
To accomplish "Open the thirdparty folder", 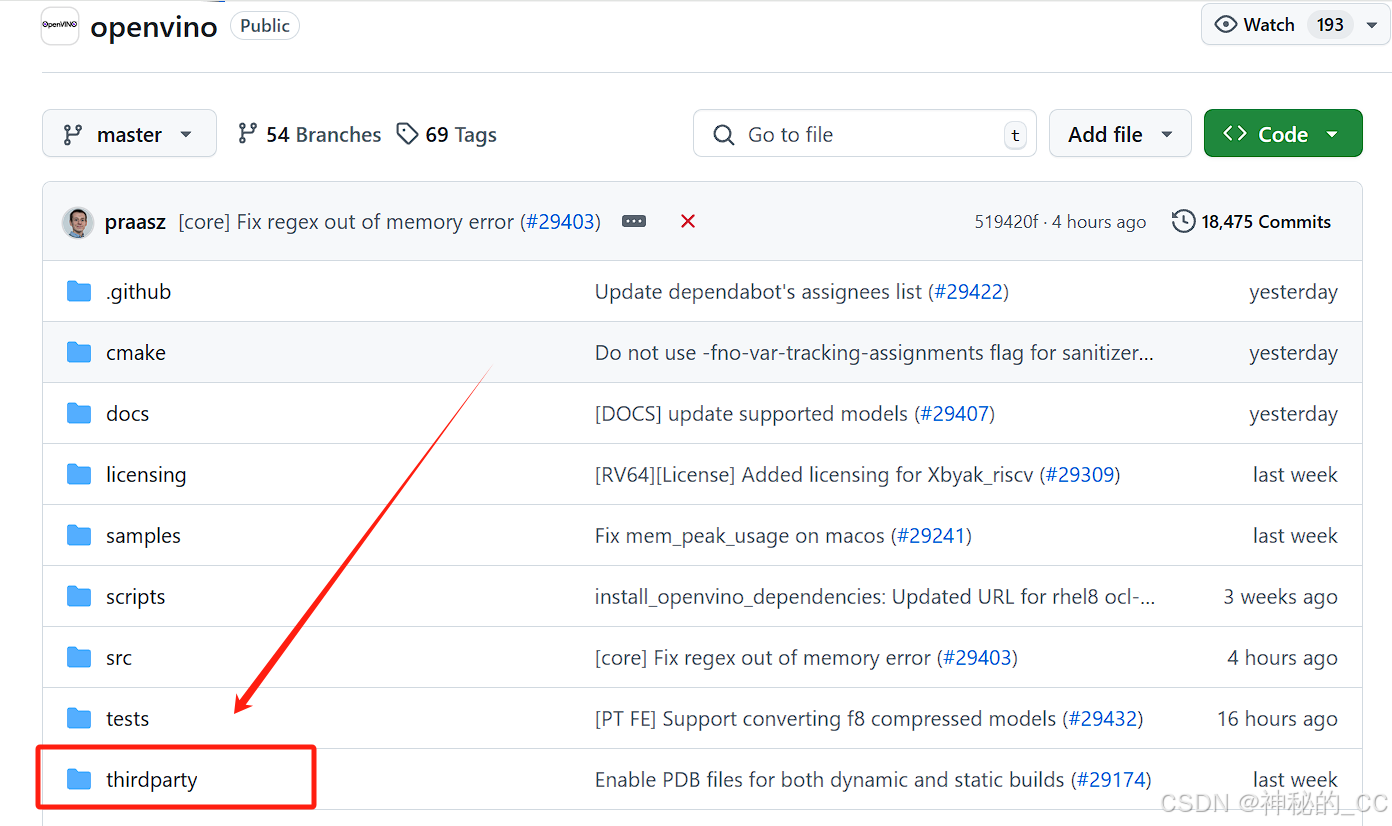I will [x=151, y=780].
